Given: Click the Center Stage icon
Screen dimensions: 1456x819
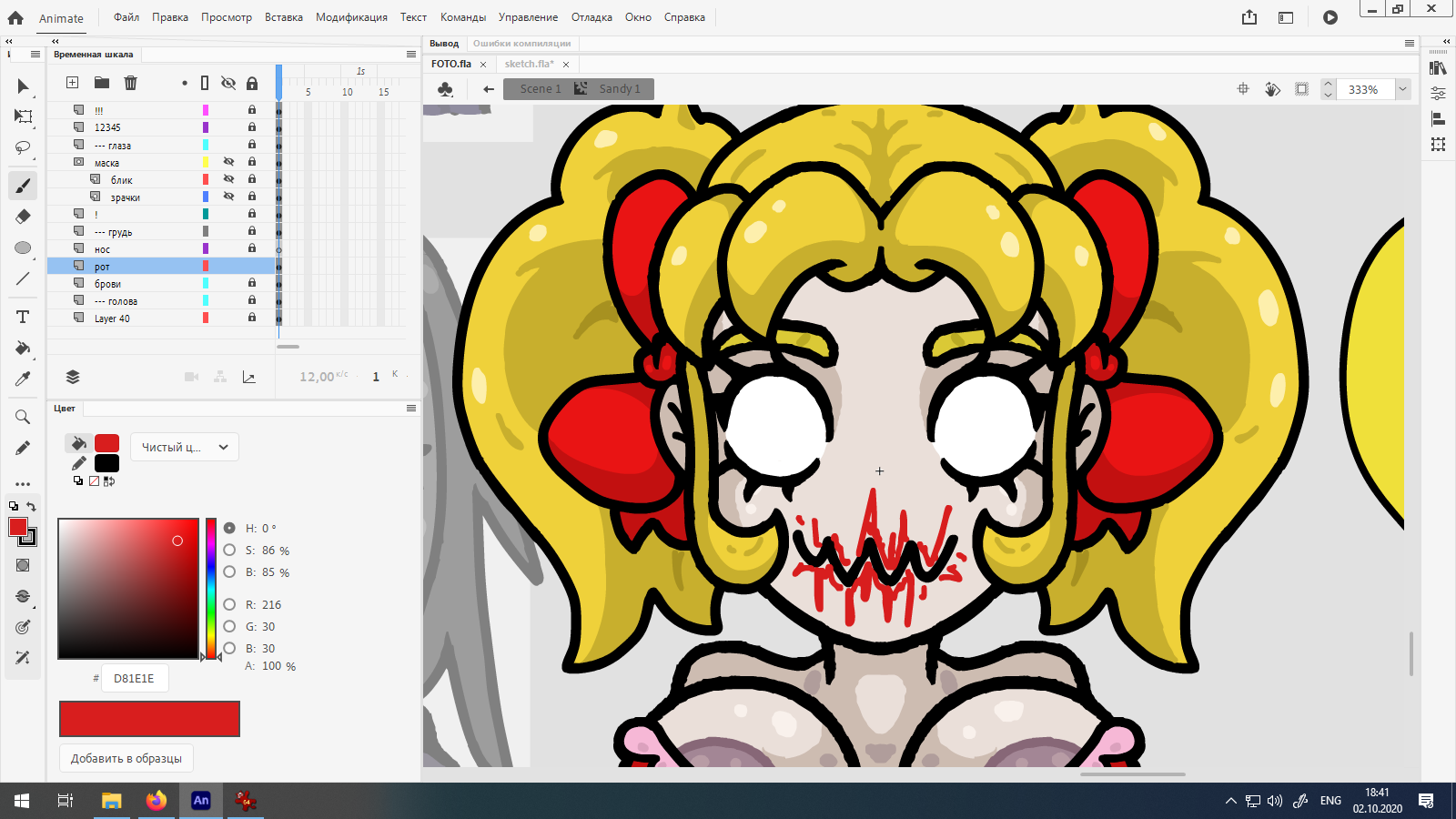Looking at the screenshot, I should [x=1243, y=89].
